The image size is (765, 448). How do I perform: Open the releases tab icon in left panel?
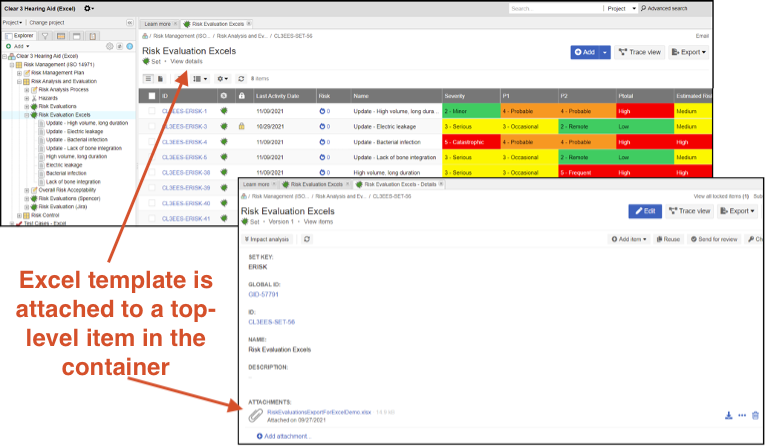[x=61, y=36]
